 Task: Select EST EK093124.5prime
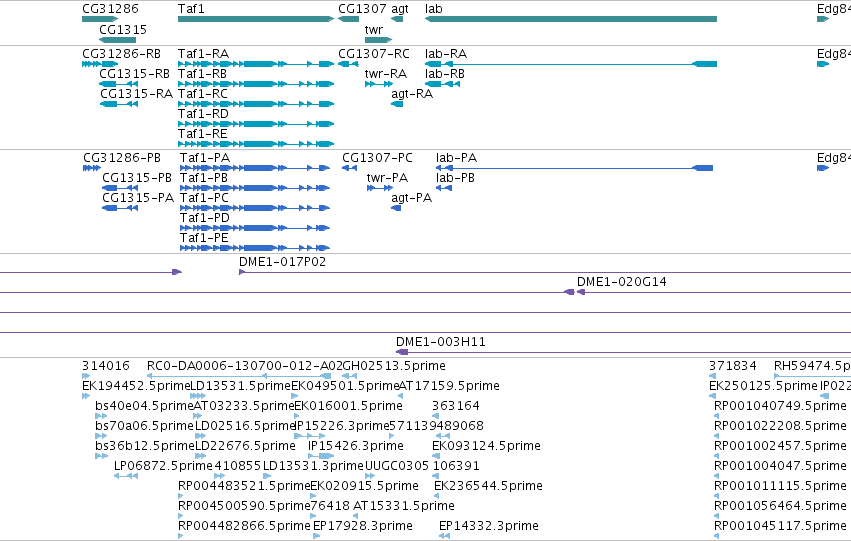coord(435,456)
